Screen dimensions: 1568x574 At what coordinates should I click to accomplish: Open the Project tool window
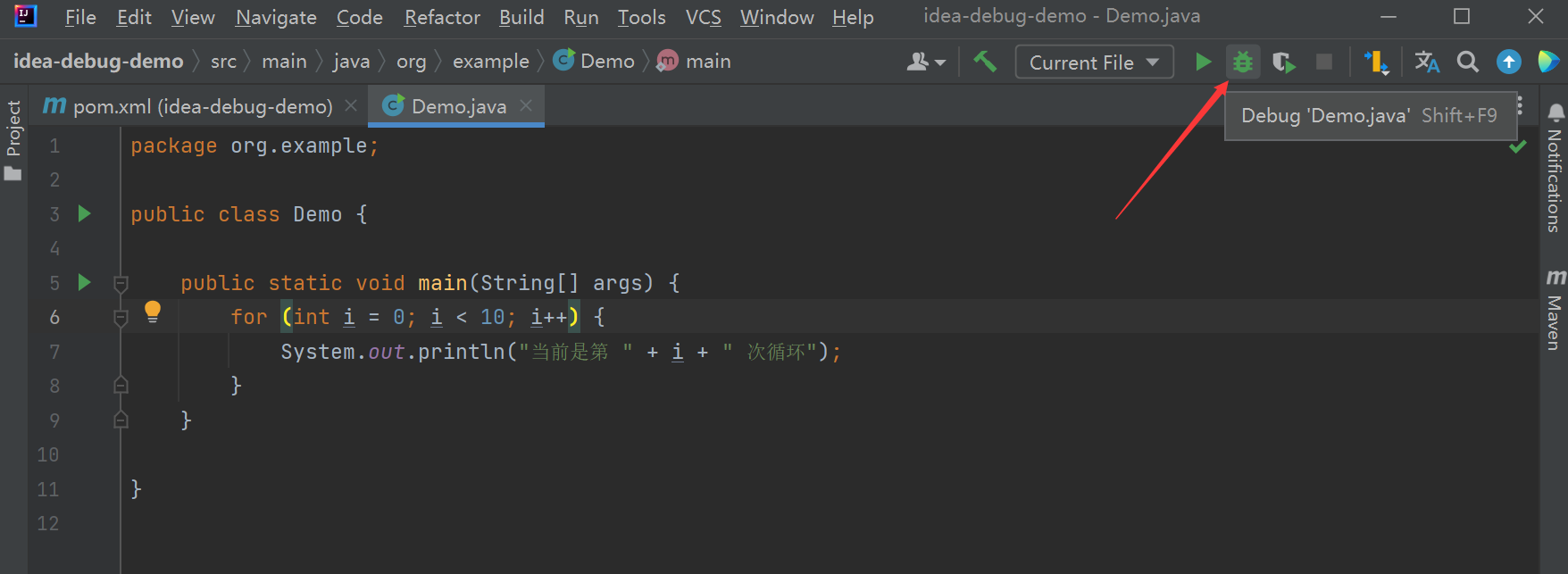click(x=13, y=138)
